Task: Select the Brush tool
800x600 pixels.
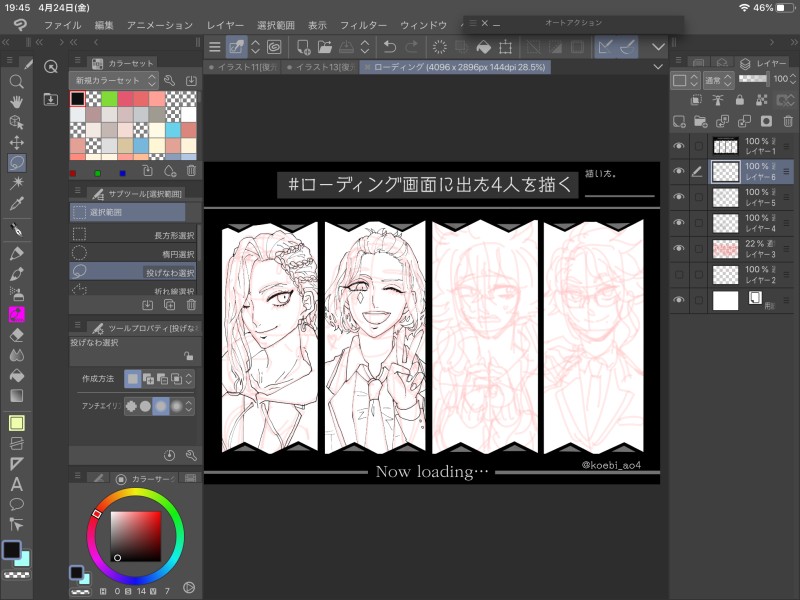Action: pyautogui.click(x=16, y=273)
